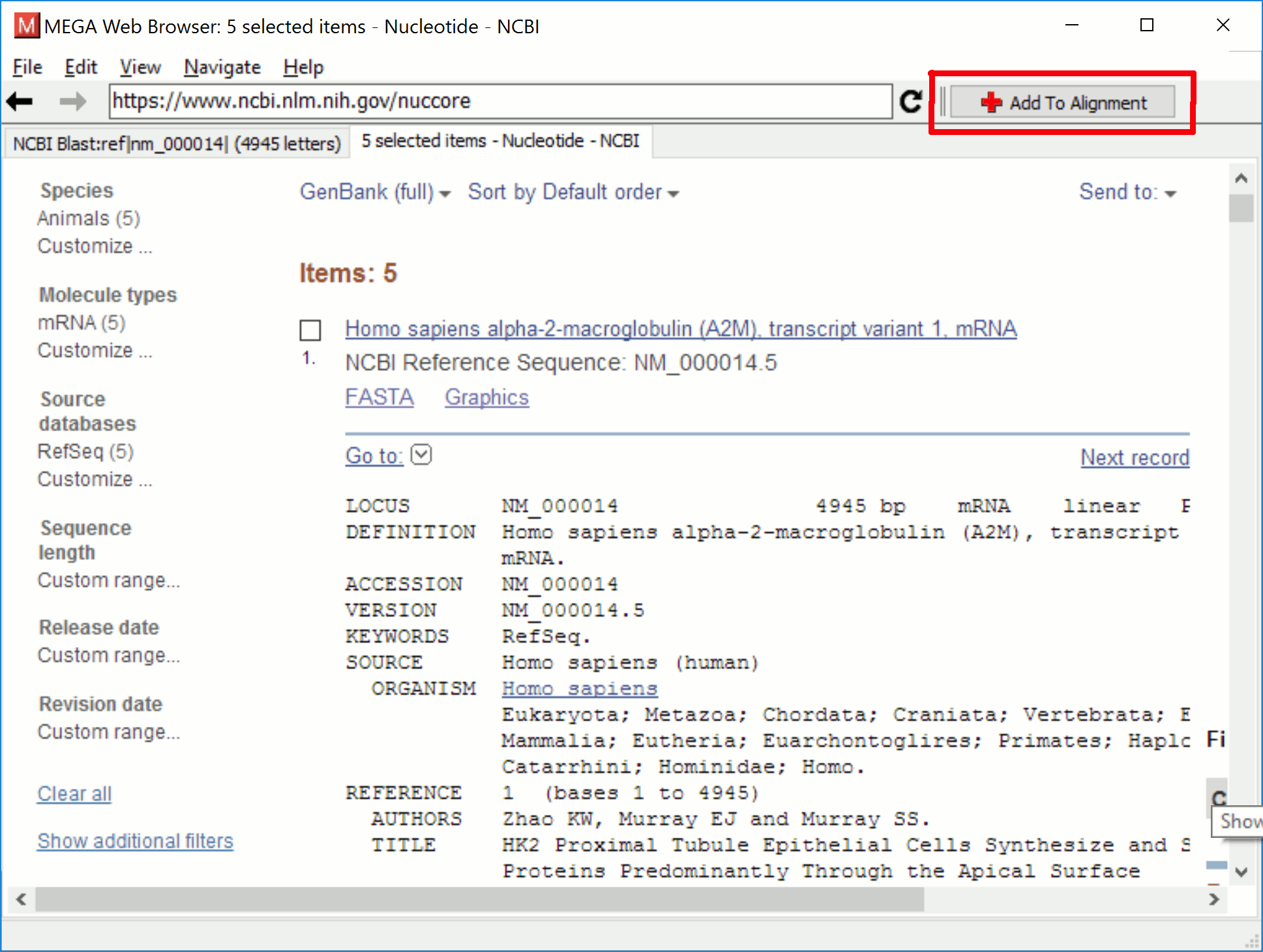Filter by mRNA (5) molecule type
This screenshot has width=1263, height=952.
82,323
